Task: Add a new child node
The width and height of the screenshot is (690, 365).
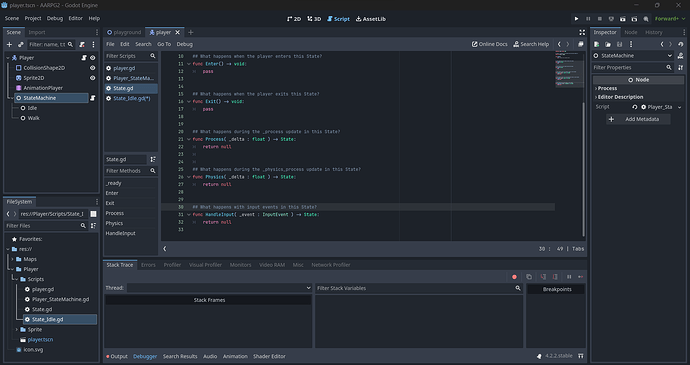Action: pos(9,44)
